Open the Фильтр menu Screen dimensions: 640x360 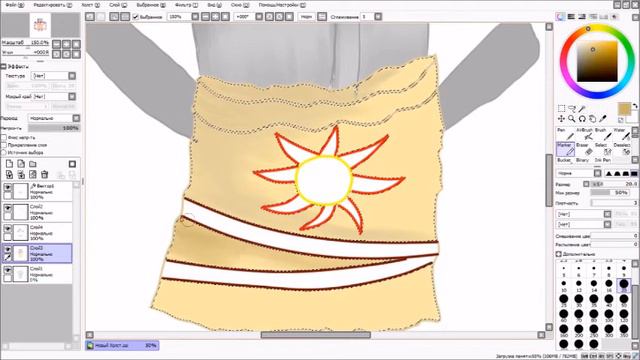(x=186, y=5)
